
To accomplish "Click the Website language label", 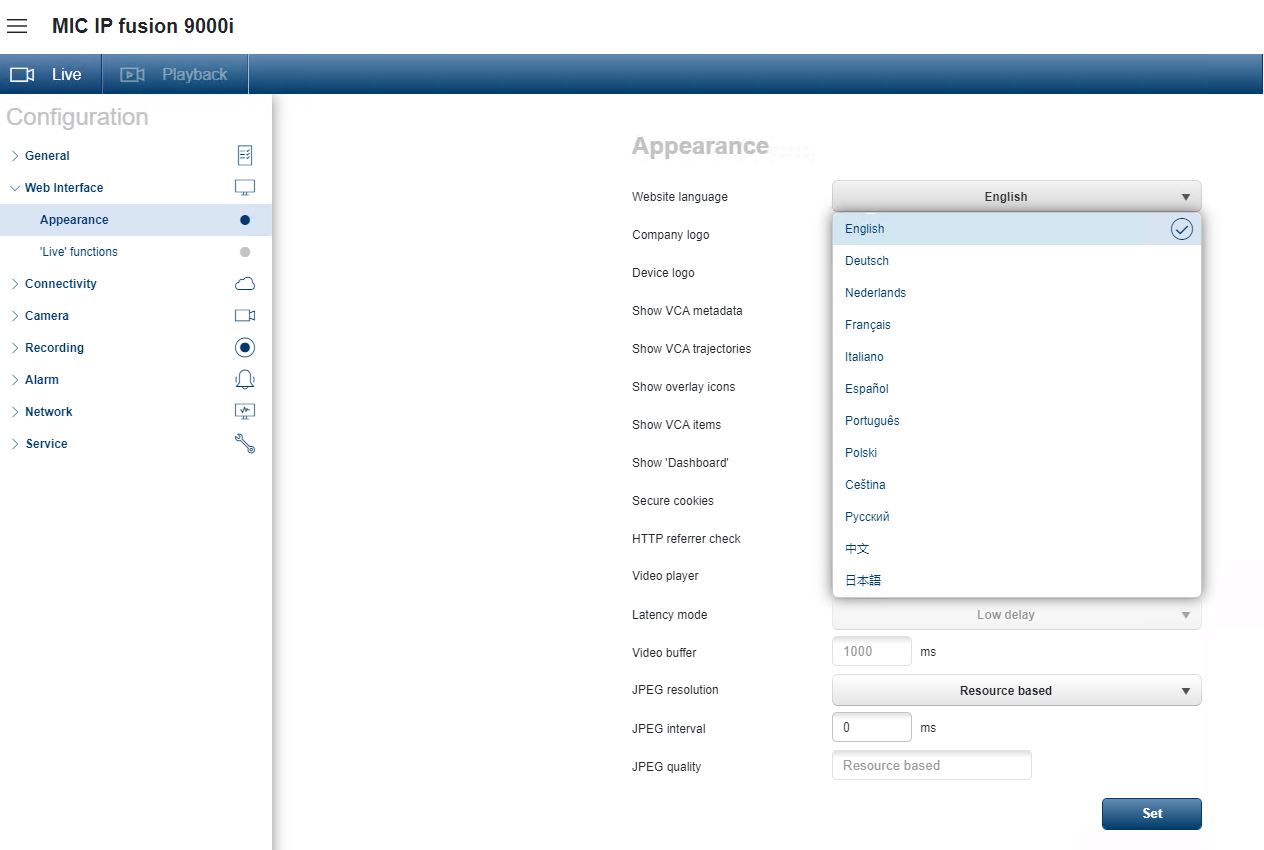I will 680,197.
